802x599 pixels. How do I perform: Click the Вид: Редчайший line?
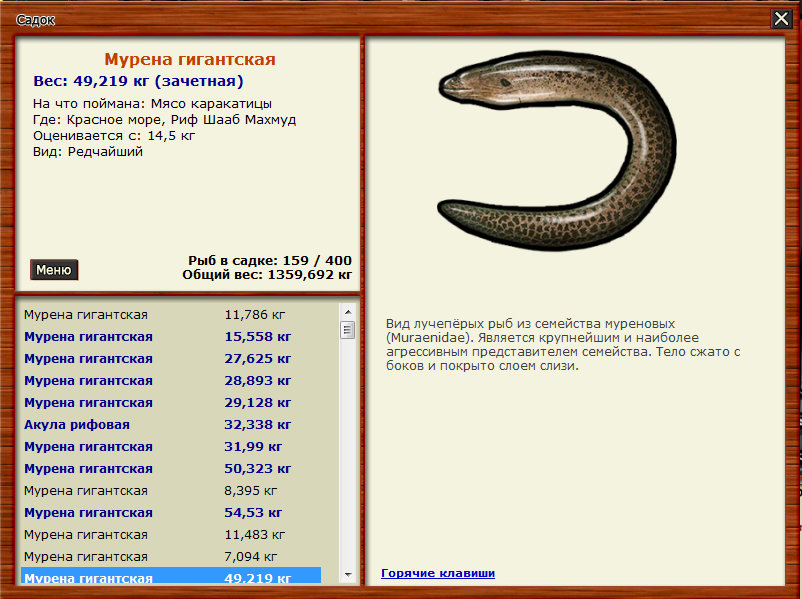pyautogui.click(x=87, y=151)
